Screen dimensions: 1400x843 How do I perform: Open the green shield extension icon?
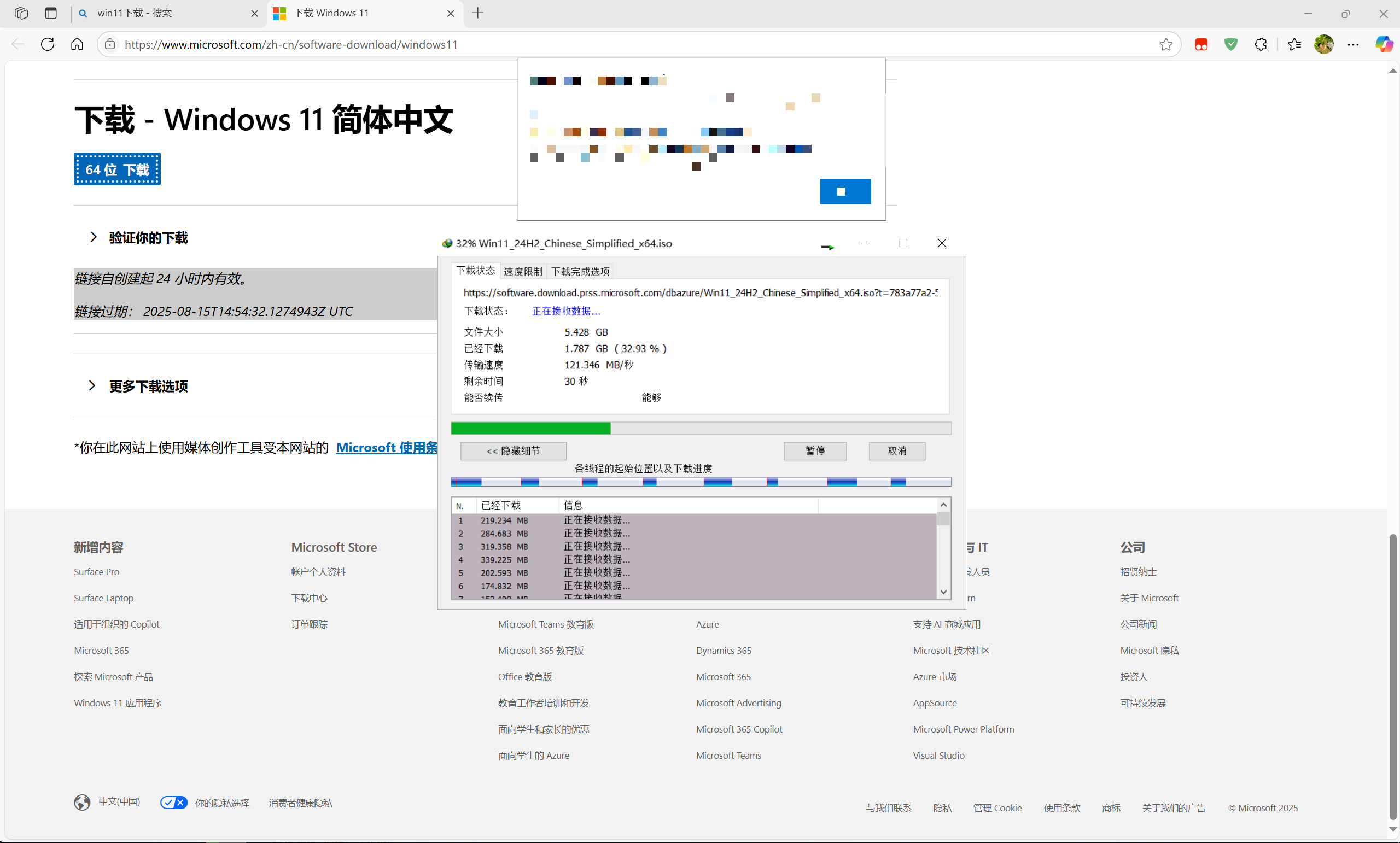pos(1230,44)
